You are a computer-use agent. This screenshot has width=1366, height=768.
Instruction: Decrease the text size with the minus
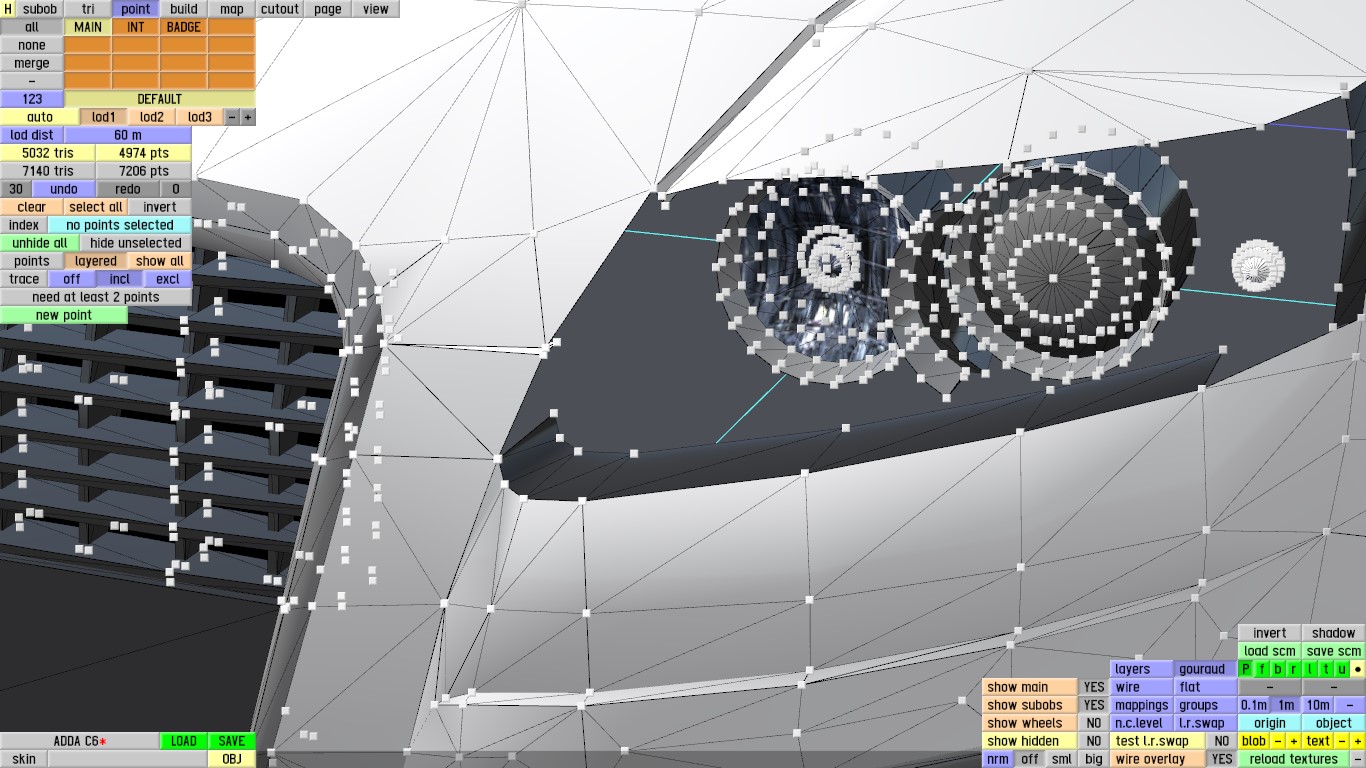1341,741
